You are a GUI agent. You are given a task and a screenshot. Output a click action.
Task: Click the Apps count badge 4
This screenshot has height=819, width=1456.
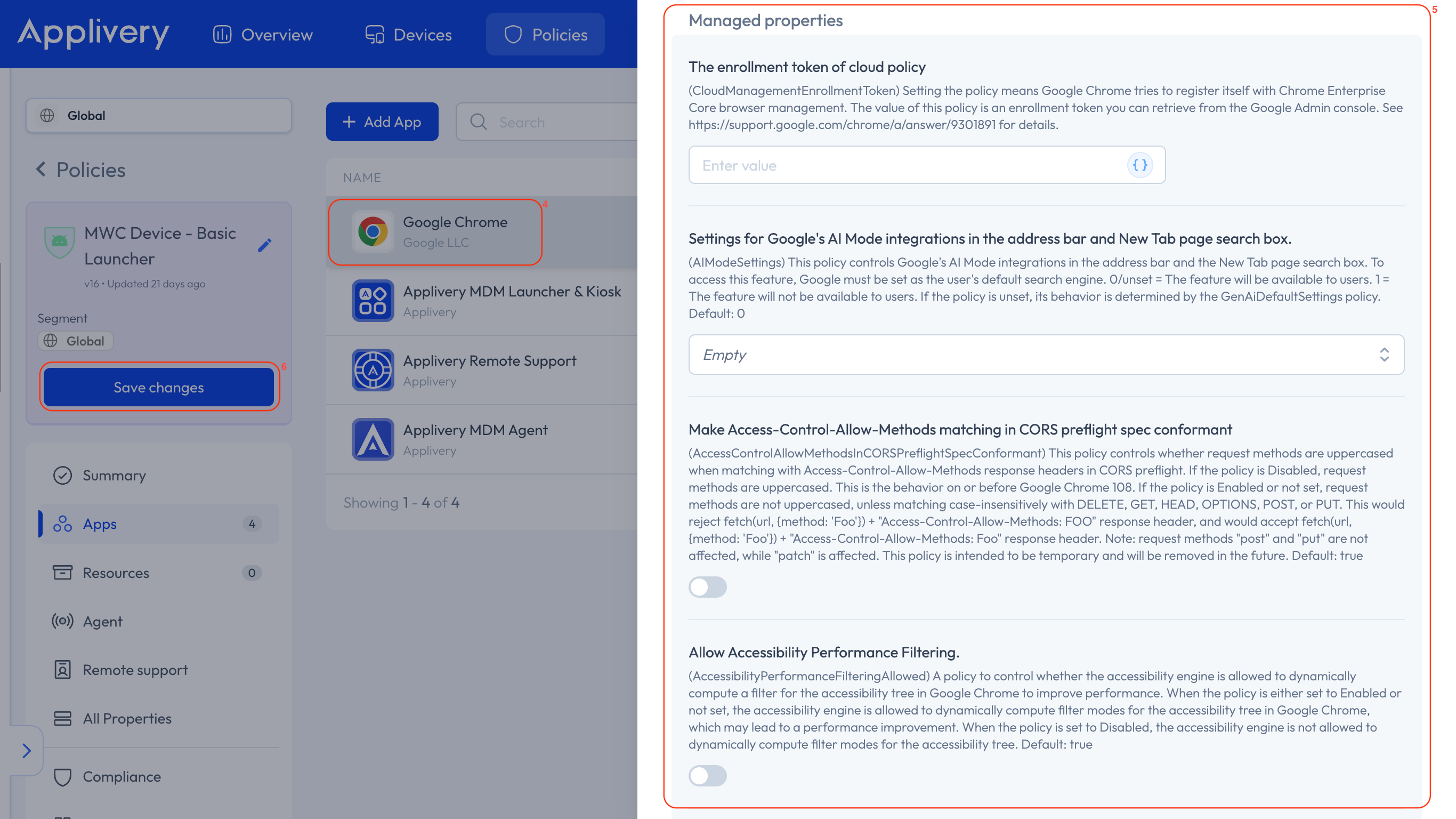pyautogui.click(x=252, y=524)
